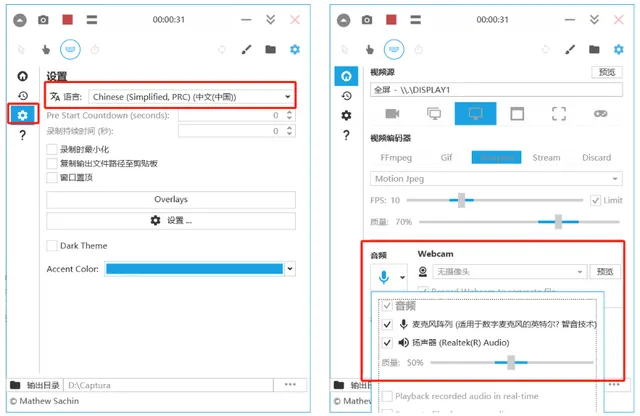Click the blue microphone audio icon

[x=384, y=277]
